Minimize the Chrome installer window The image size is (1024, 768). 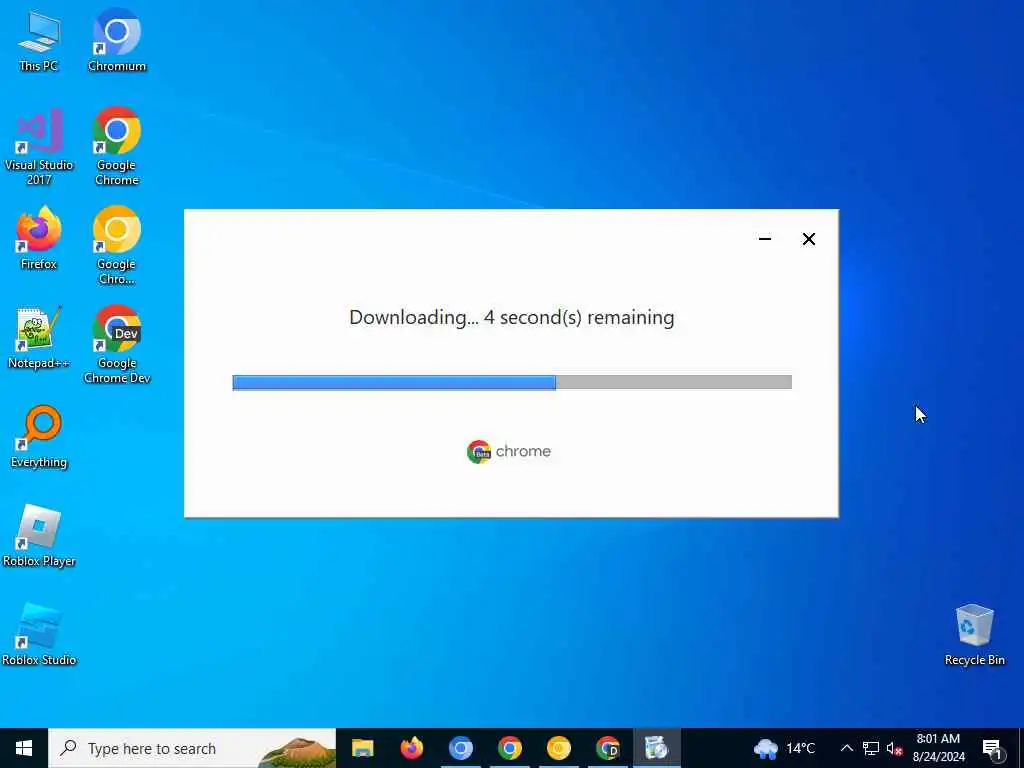765,239
